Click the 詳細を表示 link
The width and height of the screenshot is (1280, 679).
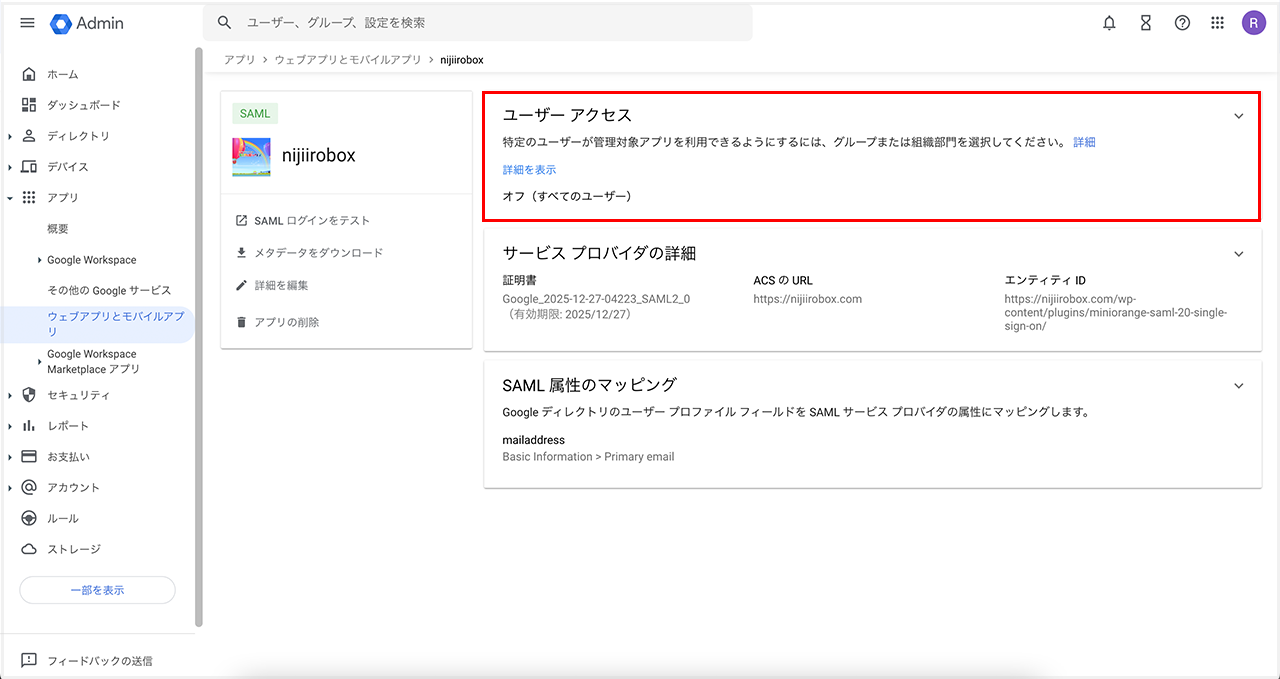tap(529, 170)
